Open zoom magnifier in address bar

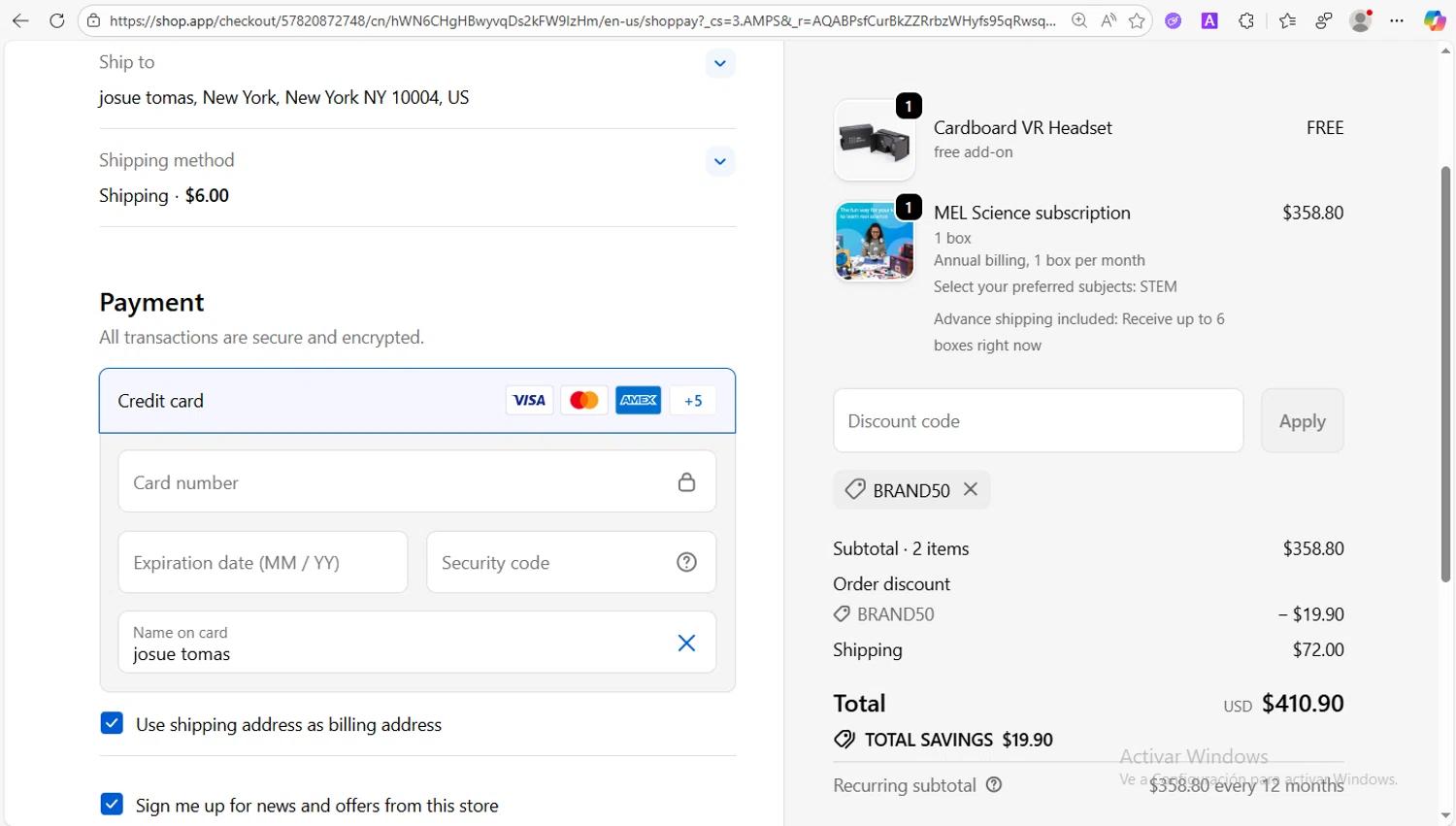[x=1079, y=20]
